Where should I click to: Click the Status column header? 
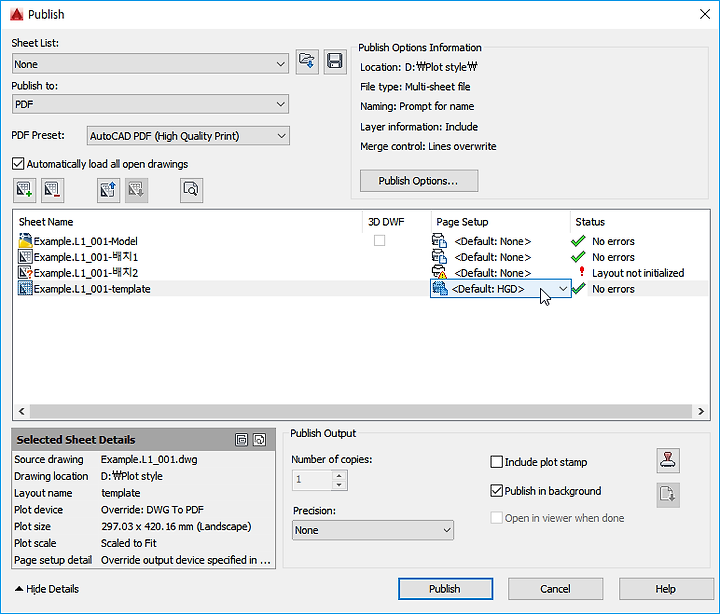tap(590, 222)
